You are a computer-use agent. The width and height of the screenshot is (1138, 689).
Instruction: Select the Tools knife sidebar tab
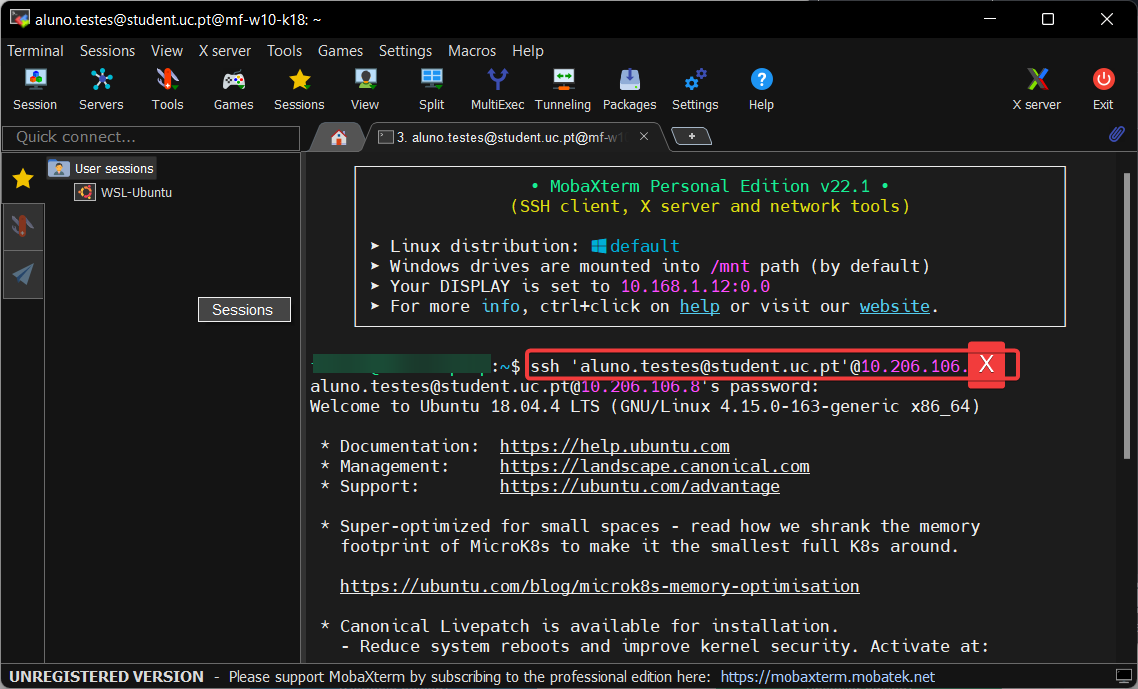23,227
